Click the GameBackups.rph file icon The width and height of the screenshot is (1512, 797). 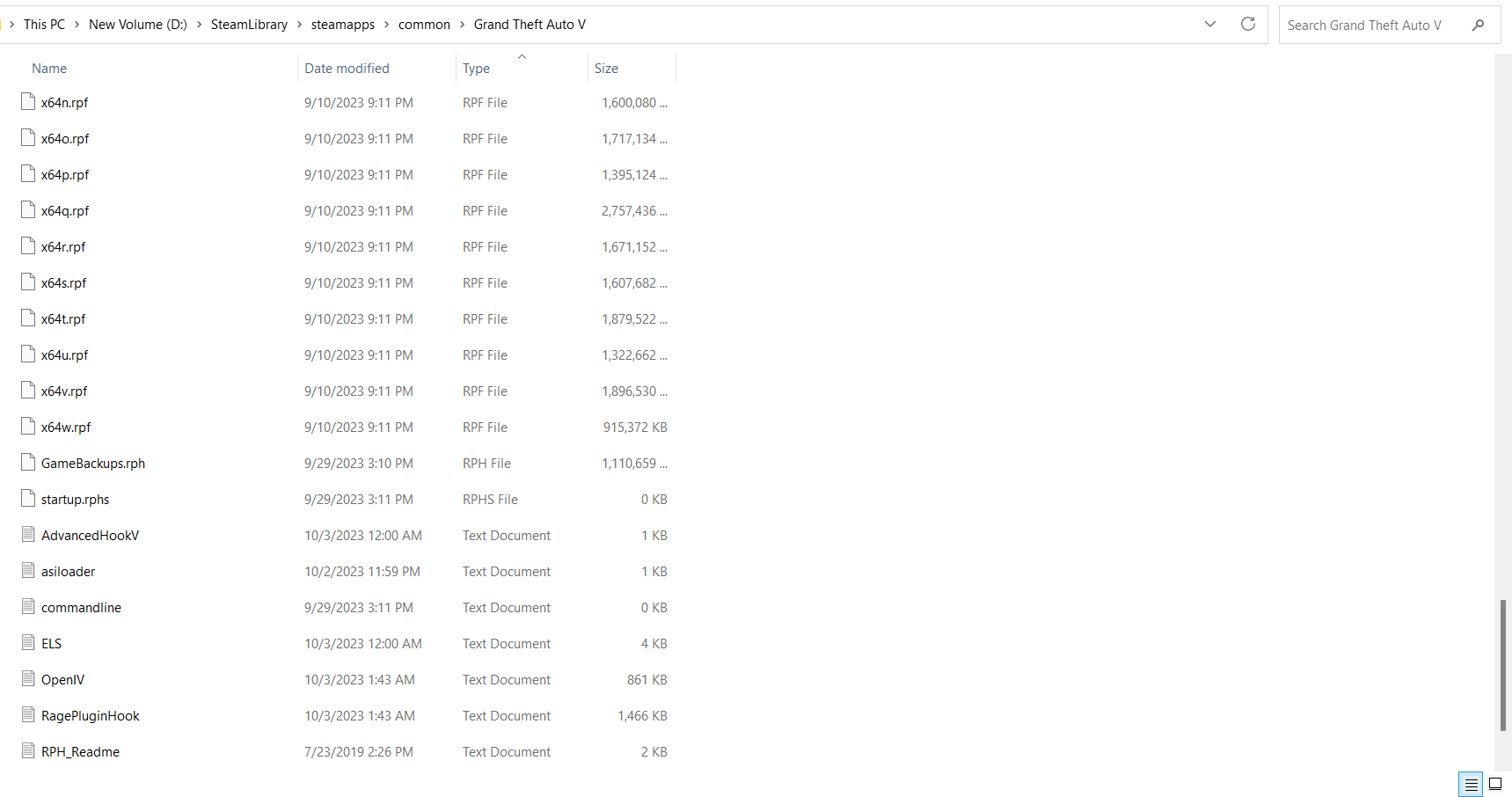coord(28,463)
